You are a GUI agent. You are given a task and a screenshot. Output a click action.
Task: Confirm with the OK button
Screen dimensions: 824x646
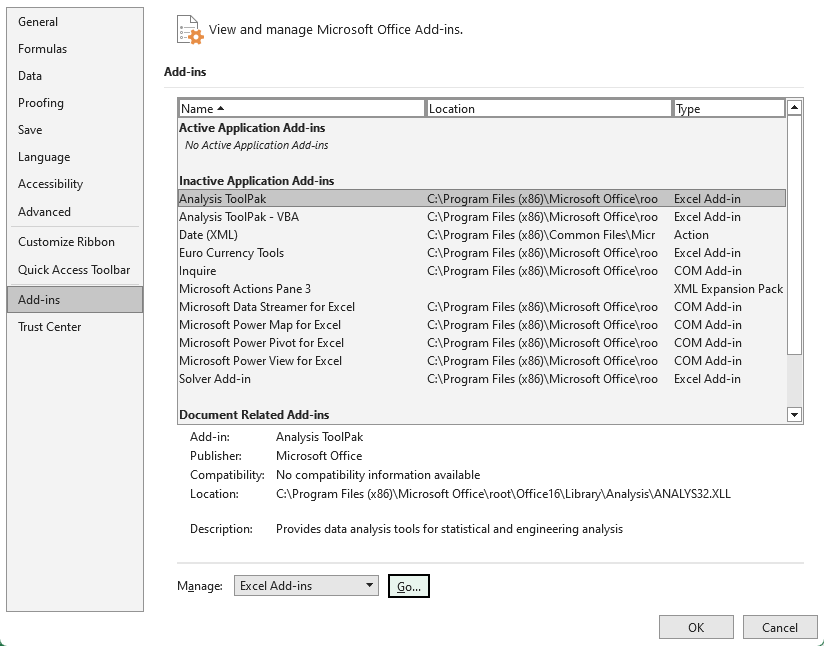click(696, 628)
